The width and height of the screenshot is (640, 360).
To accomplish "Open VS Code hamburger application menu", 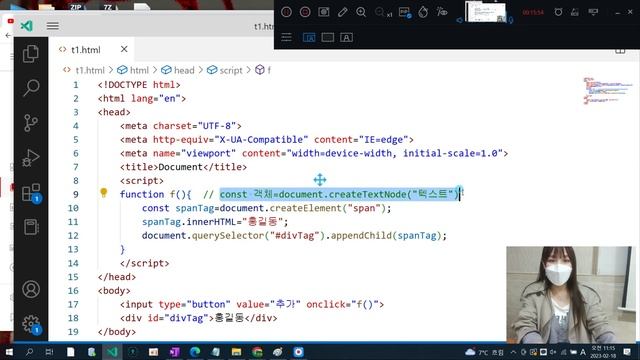I will [53, 26].
